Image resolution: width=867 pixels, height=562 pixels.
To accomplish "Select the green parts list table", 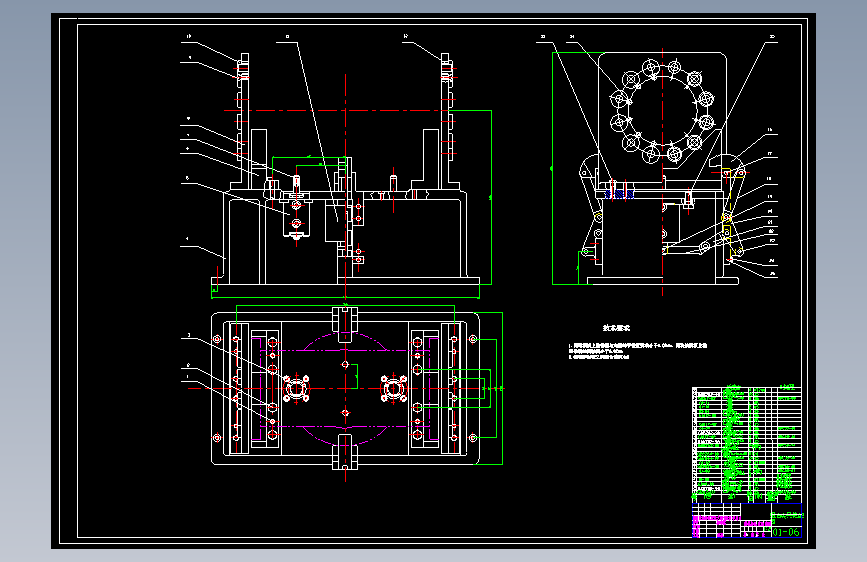I will pos(746,443).
